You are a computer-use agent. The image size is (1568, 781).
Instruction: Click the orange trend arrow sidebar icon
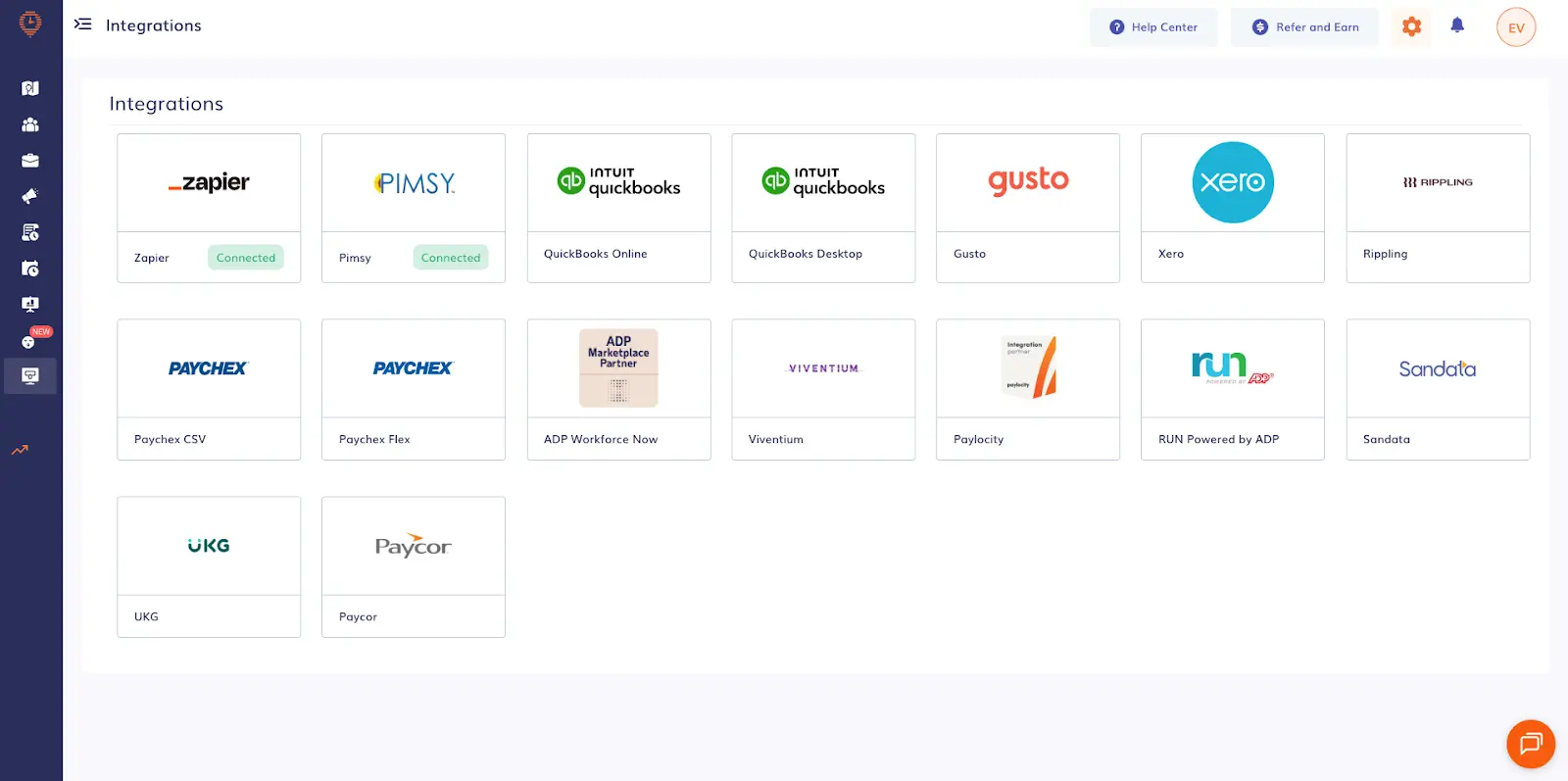coord(21,450)
